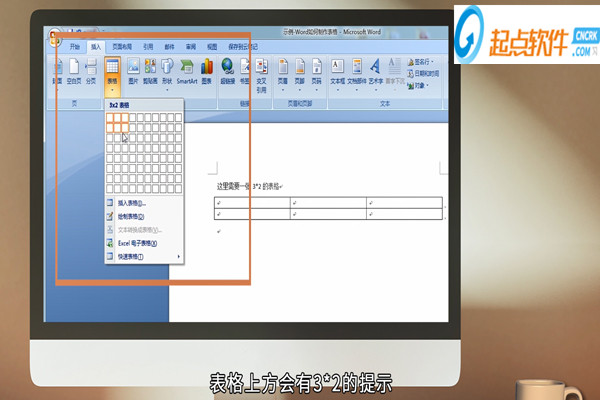Add a bookmark with 书签
This screenshot has height=400, width=600.
click(x=245, y=72)
